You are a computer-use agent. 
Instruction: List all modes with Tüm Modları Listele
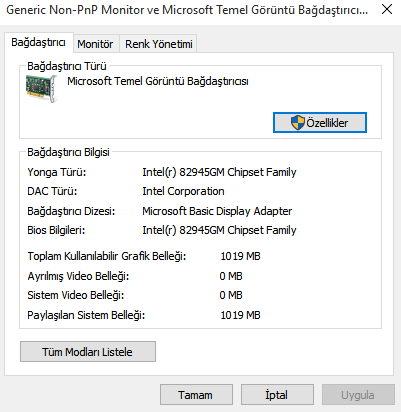click(88, 352)
